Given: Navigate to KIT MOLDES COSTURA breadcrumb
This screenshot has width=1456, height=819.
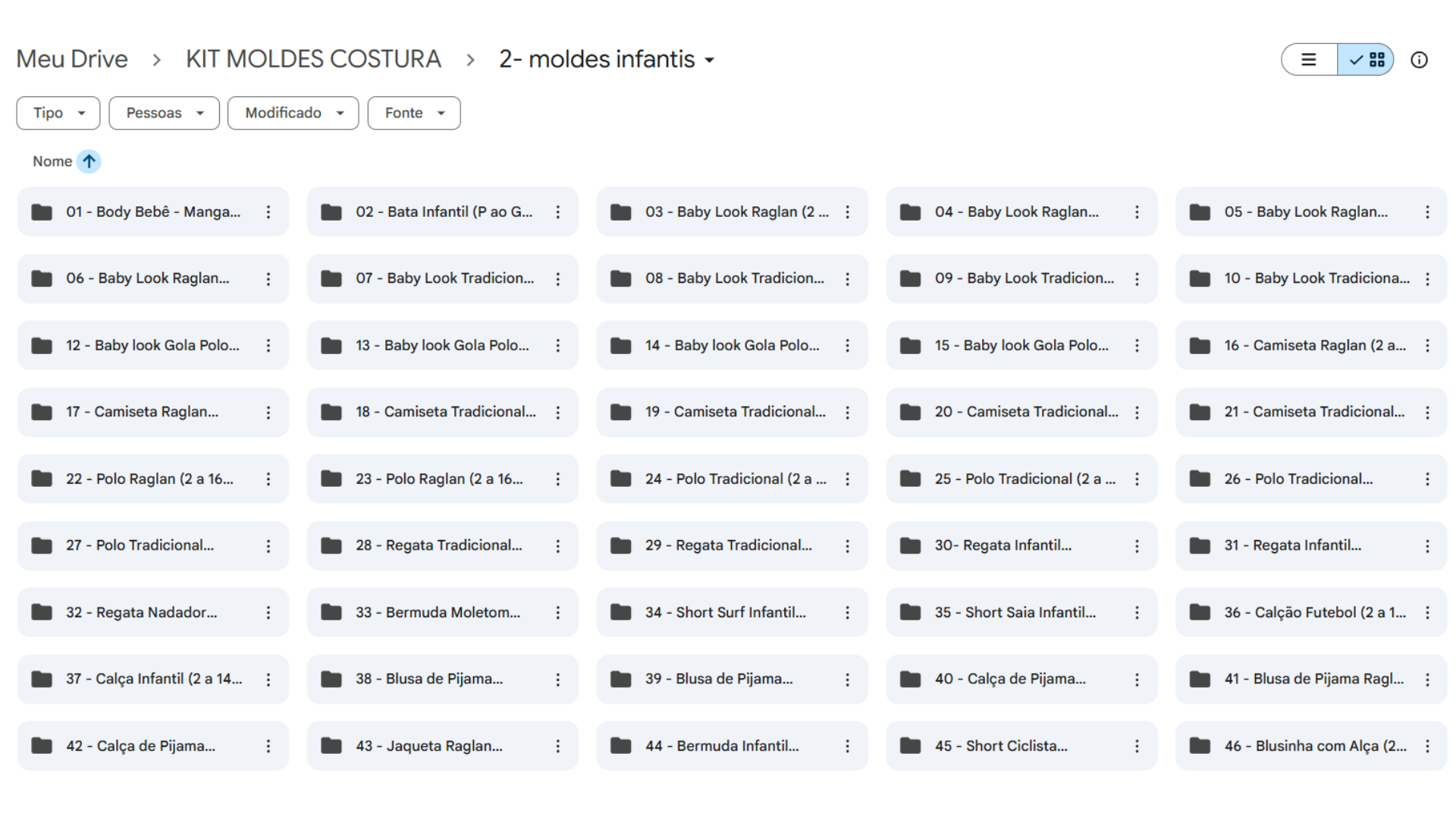Looking at the screenshot, I should tap(313, 59).
